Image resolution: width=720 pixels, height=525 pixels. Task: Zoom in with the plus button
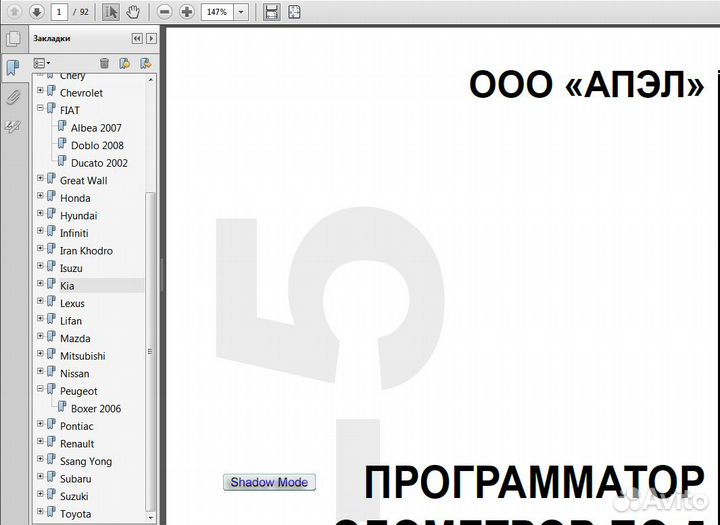(187, 11)
